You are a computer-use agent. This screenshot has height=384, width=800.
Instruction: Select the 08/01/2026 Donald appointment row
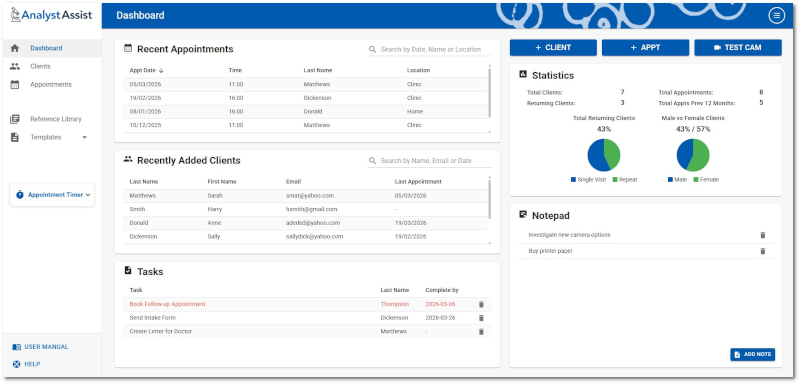[305, 111]
